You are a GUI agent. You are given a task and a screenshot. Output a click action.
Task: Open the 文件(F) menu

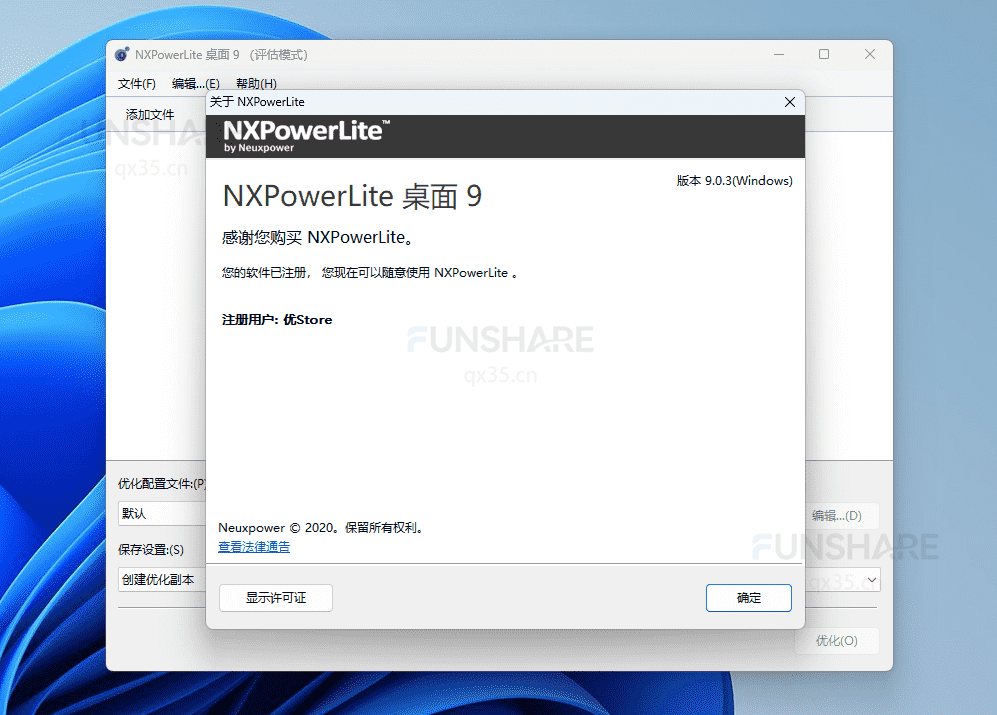[x=136, y=83]
